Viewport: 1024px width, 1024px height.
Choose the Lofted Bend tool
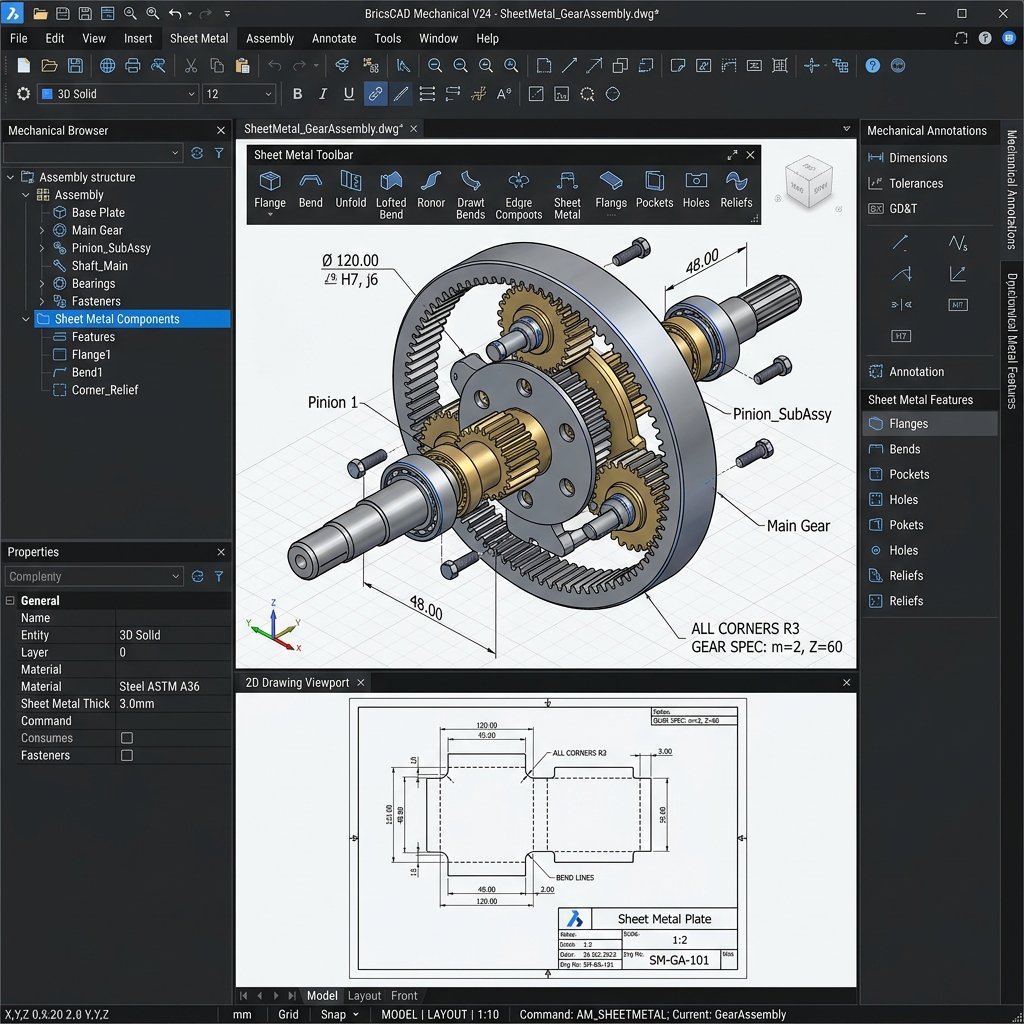391,195
